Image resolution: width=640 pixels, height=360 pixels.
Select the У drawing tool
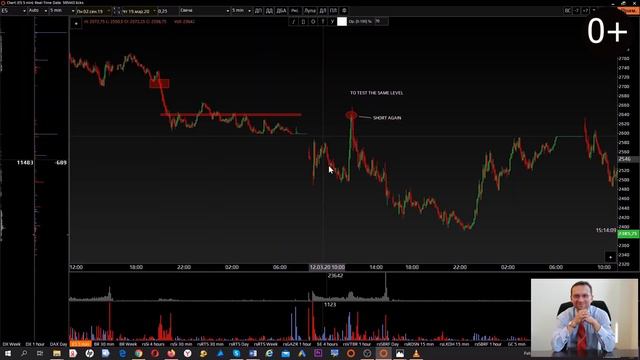click(x=332, y=21)
